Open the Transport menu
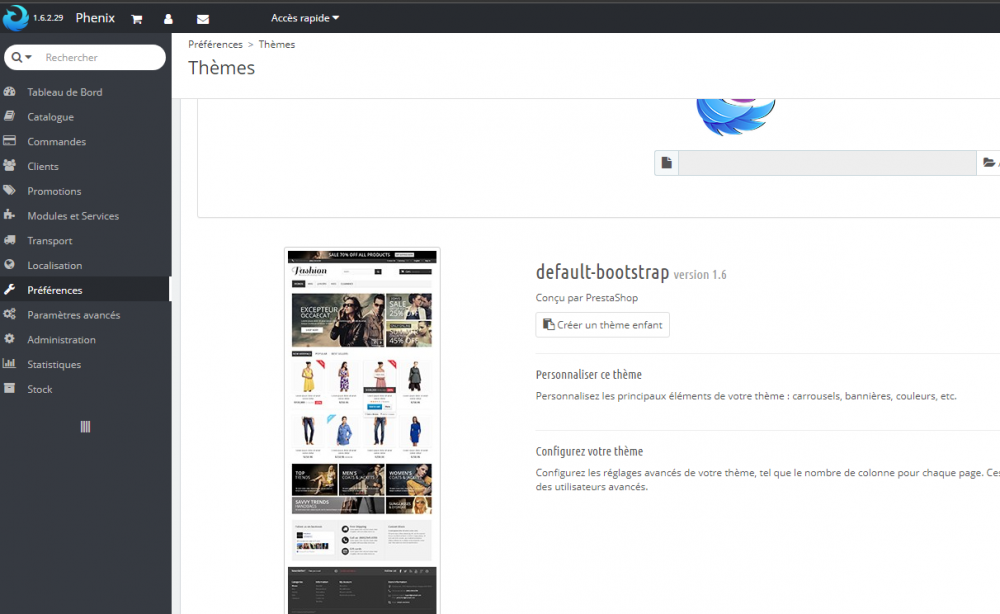1000x614 pixels. point(85,241)
